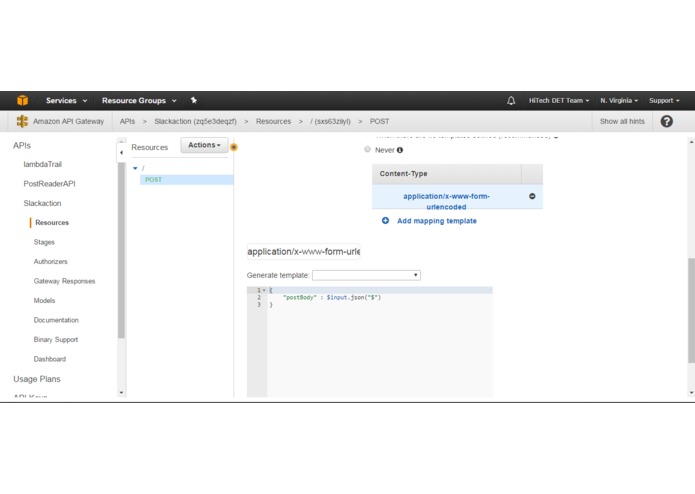Select application/x-www-form-urlencoded content type
This screenshot has width=695, height=494.
(x=446, y=202)
